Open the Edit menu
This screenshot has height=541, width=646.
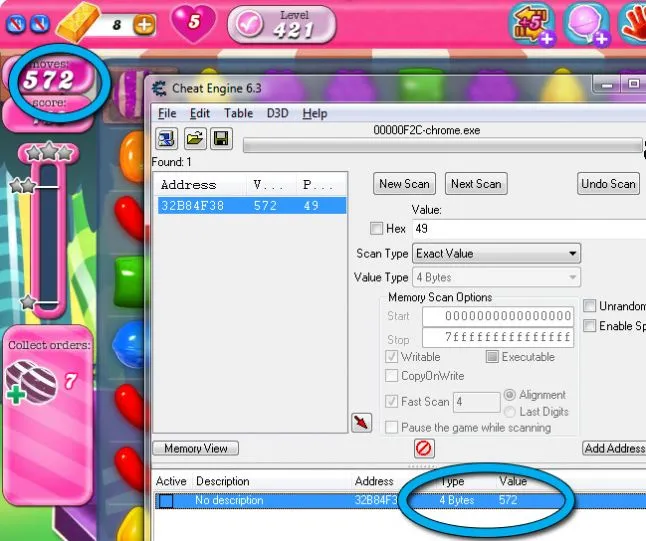coord(200,113)
